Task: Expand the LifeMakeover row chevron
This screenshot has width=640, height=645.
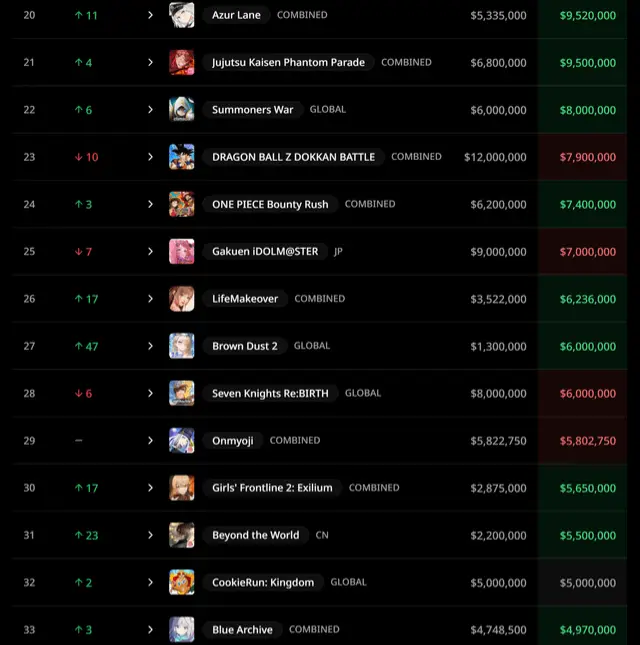Action: [x=150, y=298]
